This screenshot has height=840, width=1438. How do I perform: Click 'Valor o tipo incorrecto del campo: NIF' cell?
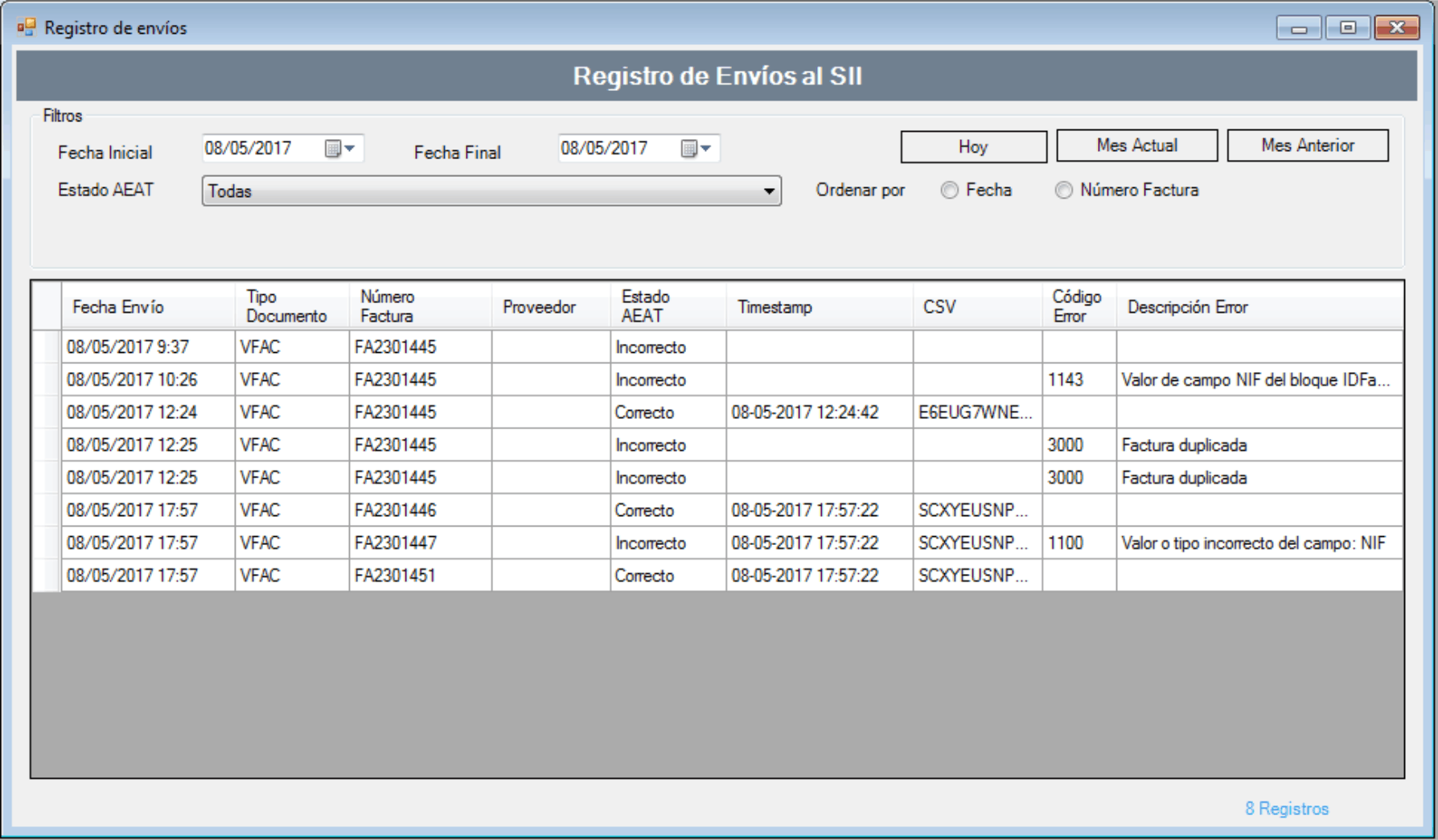pyautogui.click(x=1259, y=543)
